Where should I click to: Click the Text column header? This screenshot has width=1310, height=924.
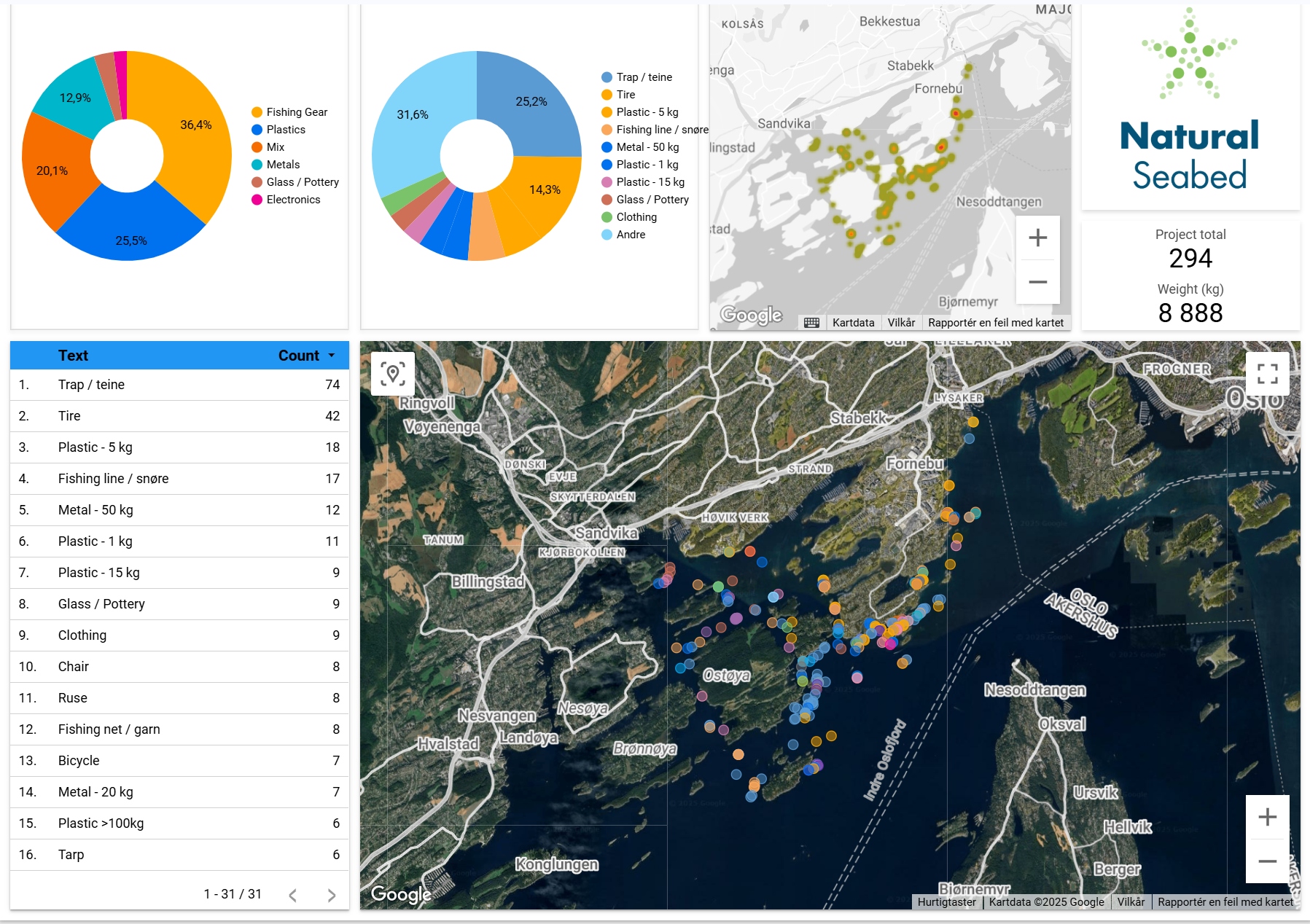click(73, 356)
